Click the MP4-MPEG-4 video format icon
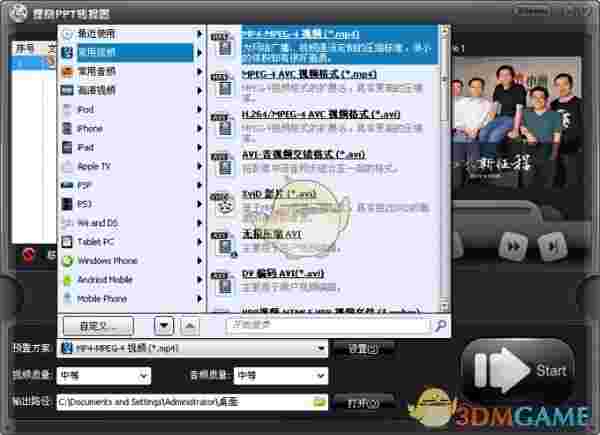This screenshot has width=600, height=435. coord(223,45)
